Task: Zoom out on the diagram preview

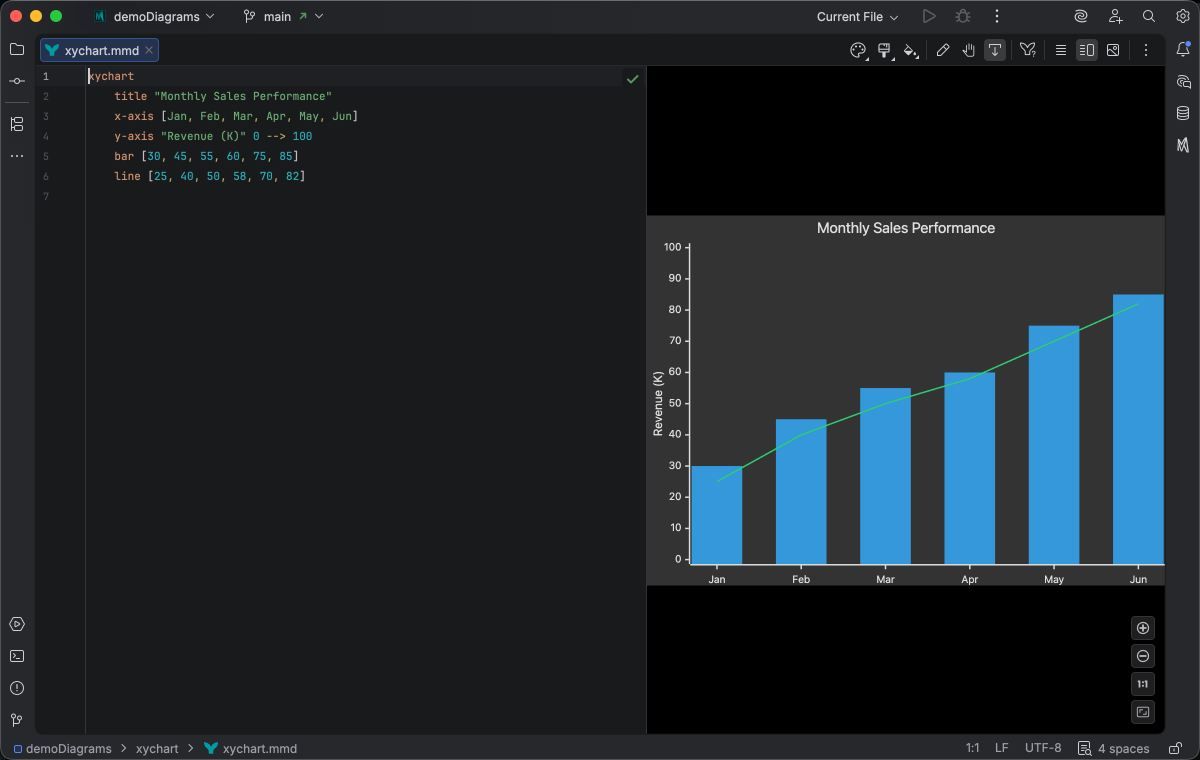Action: (1143, 656)
